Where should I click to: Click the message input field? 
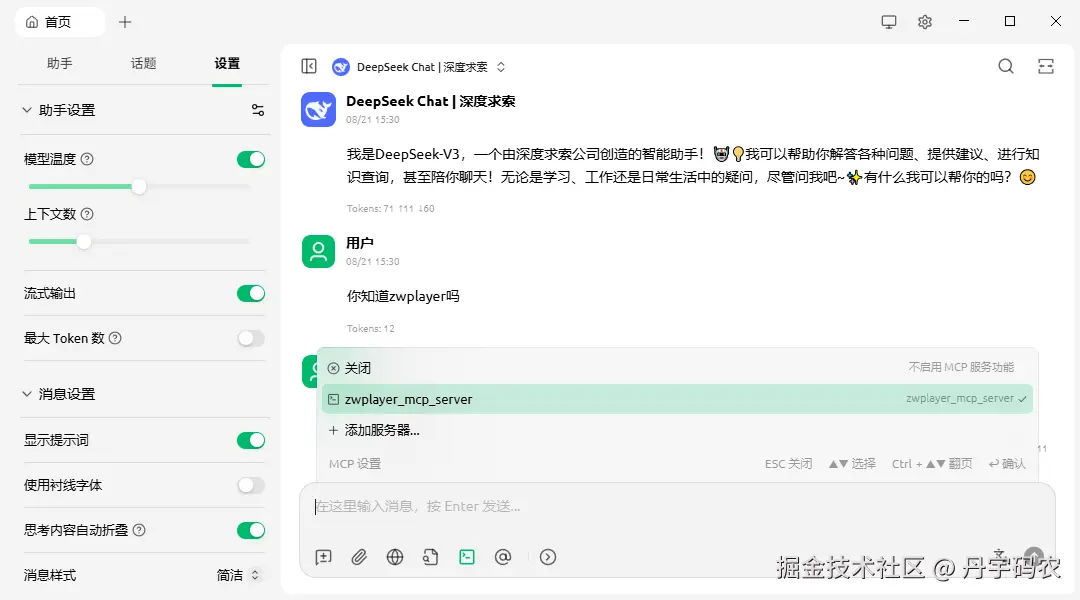600,506
